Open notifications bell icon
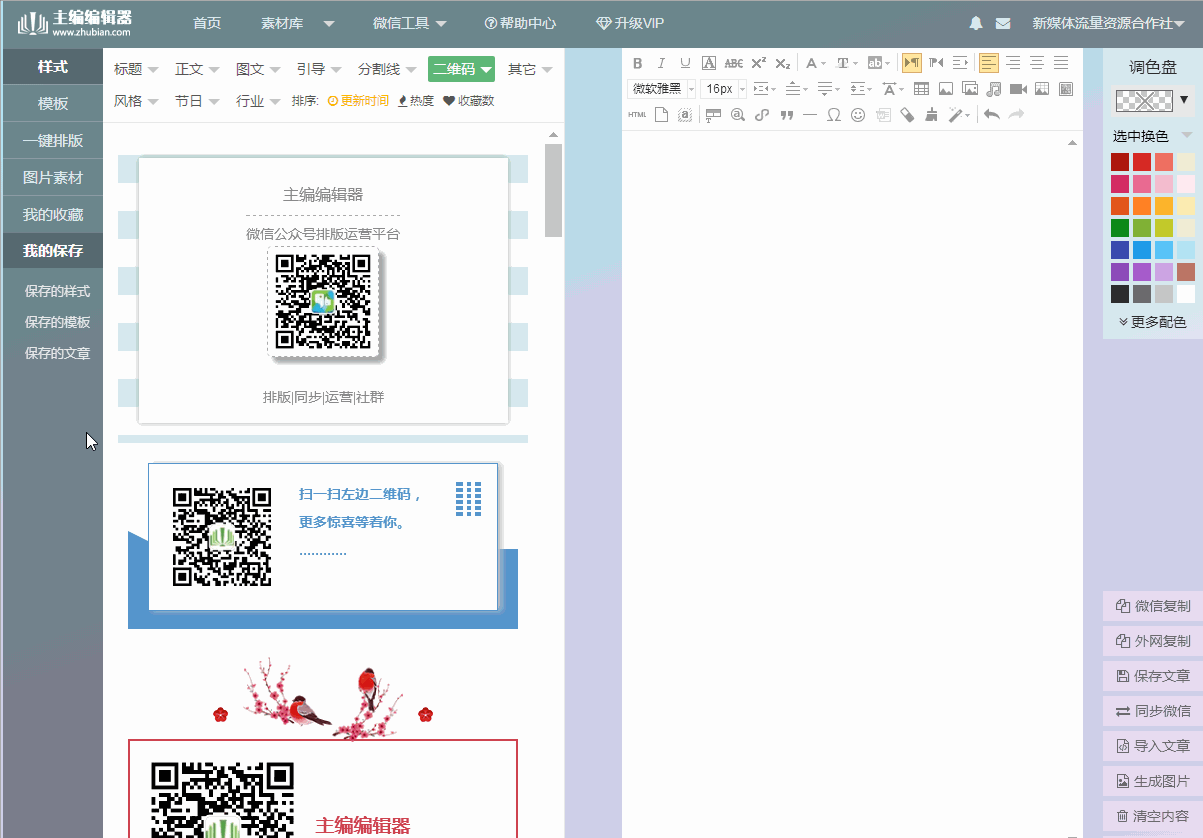The height and width of the screenshot is (838, 1203). point(976,23)
